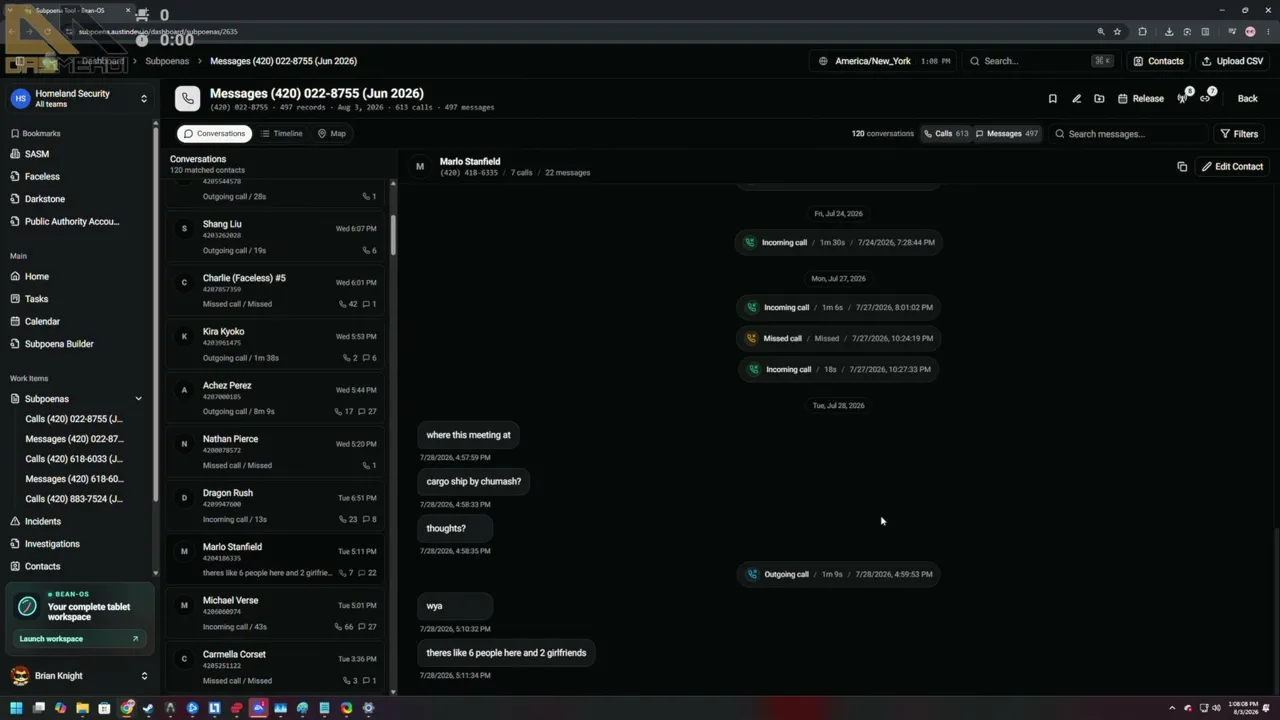Click Subpoenas in the breadcrumb

tap(167, 61)
